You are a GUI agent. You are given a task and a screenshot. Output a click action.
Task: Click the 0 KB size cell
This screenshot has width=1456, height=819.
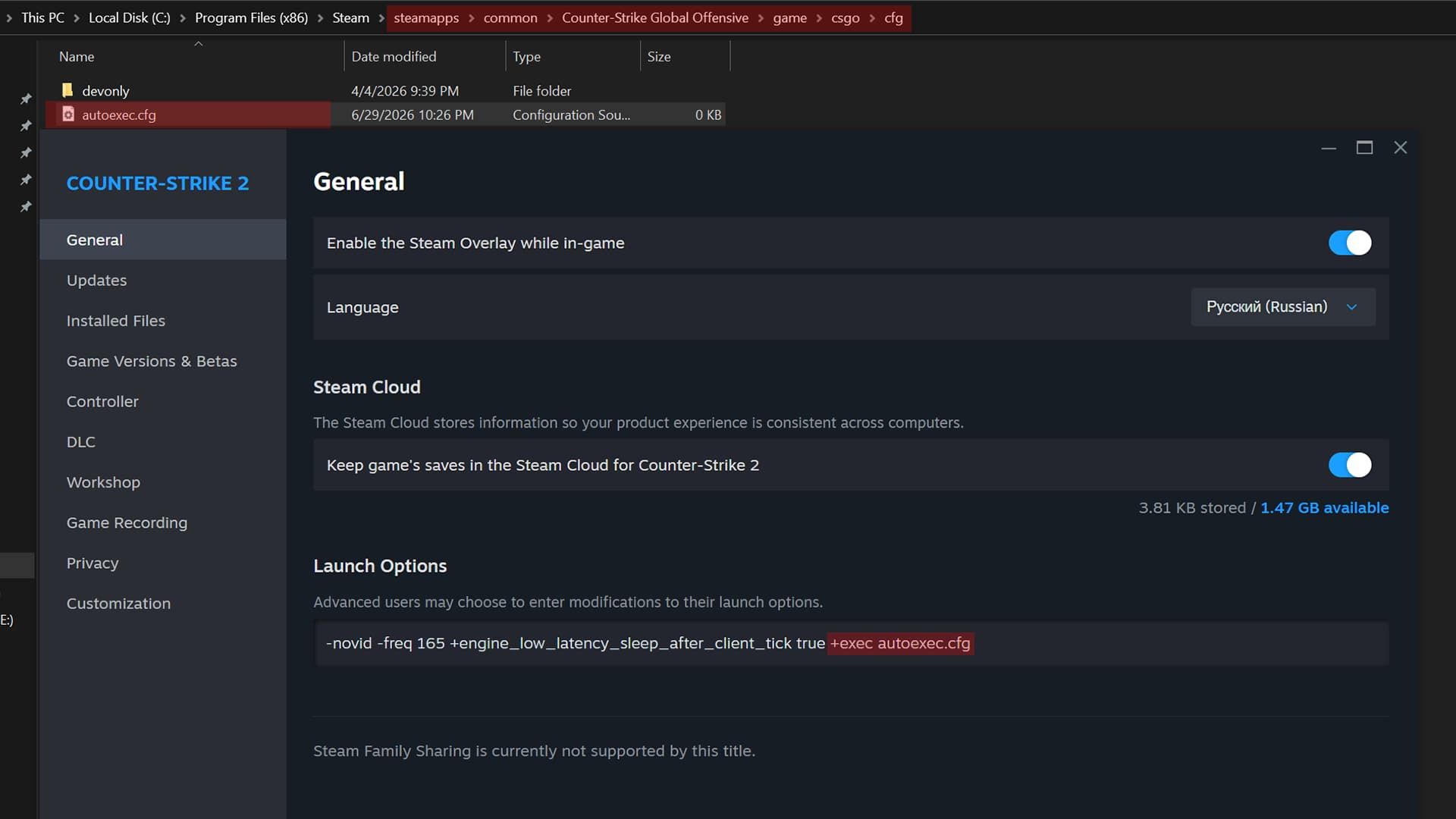tap(708, 115)
